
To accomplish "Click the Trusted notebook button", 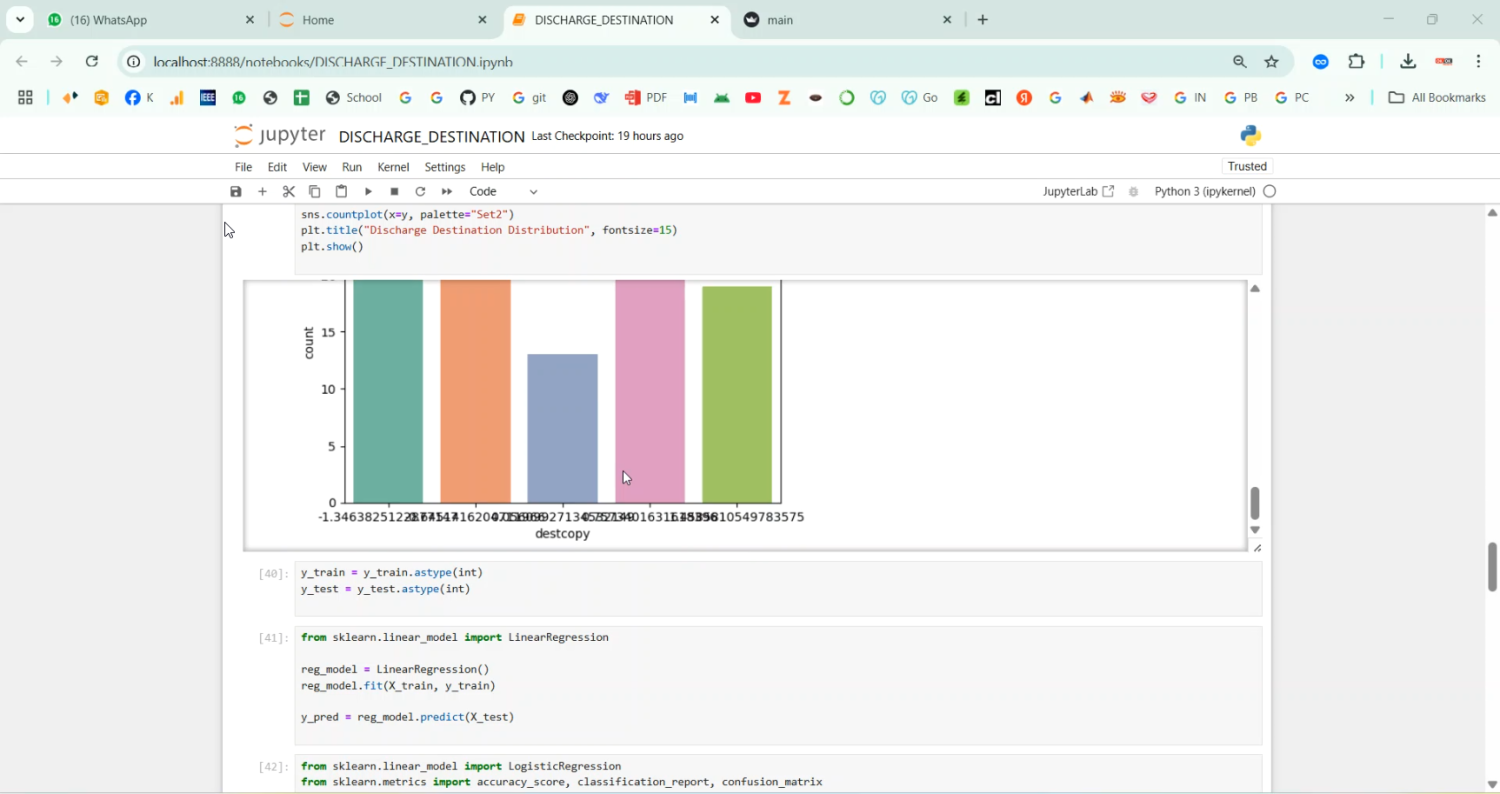I will click(1247, 166).
